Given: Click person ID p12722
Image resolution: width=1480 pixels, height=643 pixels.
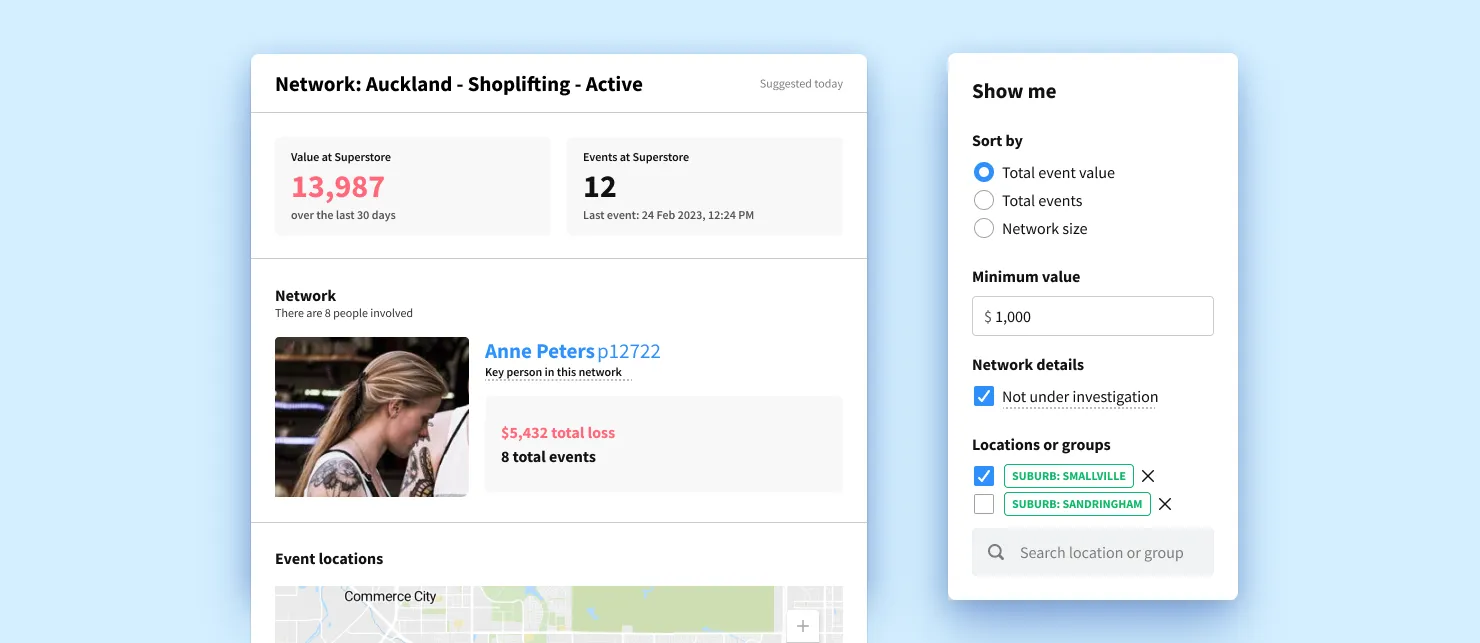Looking at the screenshot, I should tap(629, 351).
